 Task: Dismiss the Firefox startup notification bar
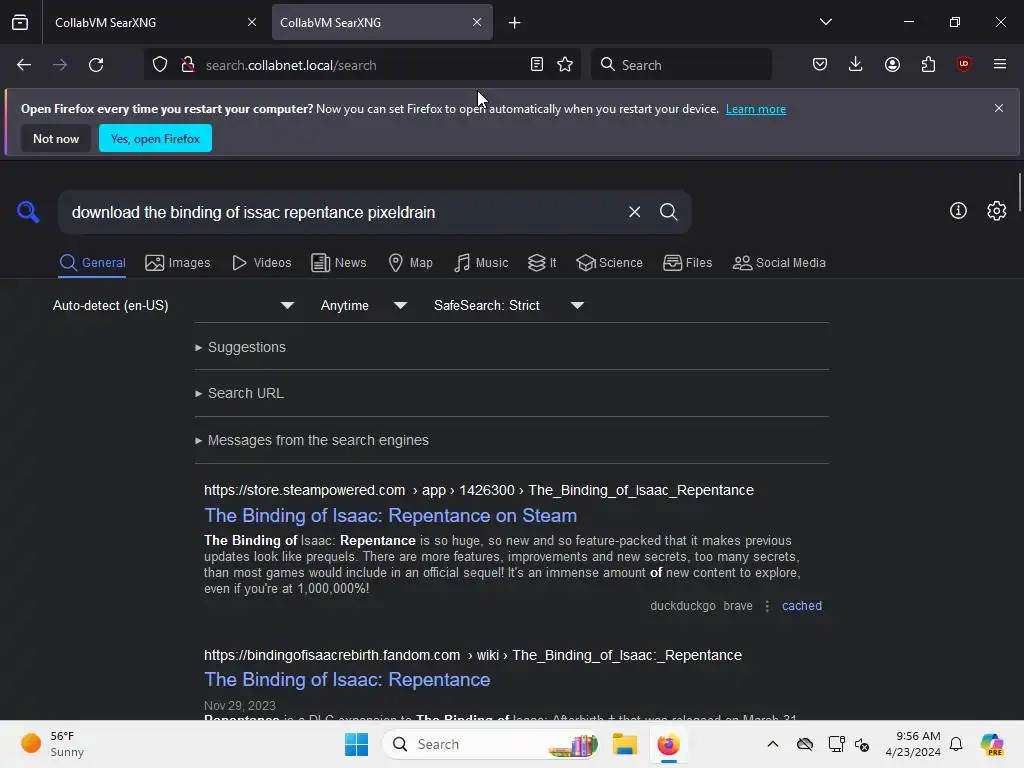pos(999,108)
